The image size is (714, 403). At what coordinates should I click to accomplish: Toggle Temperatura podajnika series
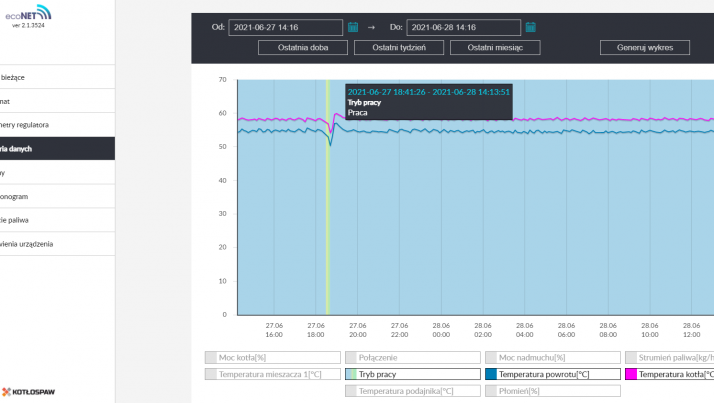413,391
